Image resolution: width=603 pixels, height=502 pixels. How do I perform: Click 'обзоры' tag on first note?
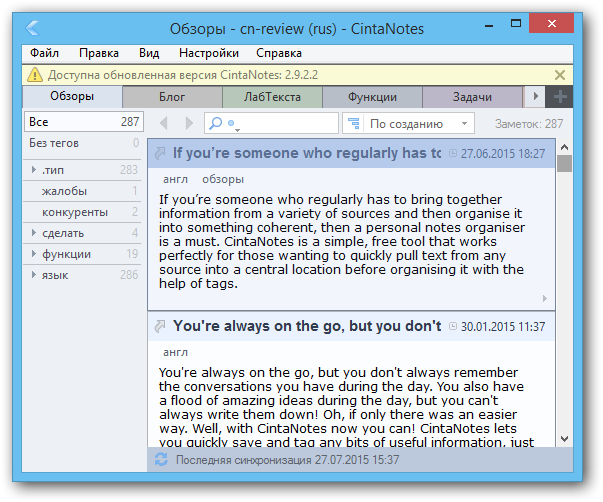click(223, 180)
